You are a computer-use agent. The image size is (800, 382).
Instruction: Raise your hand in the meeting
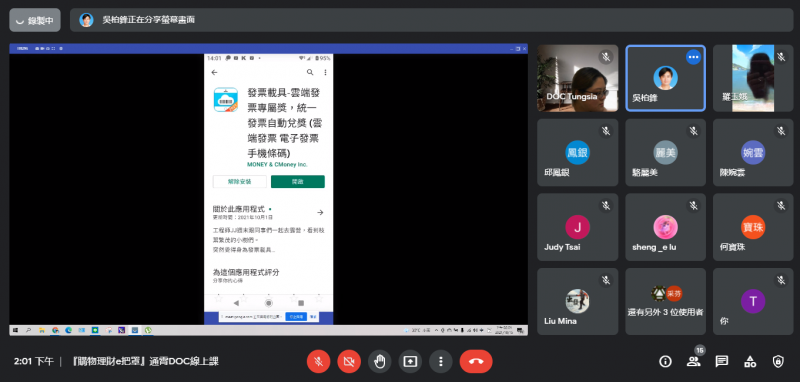pos(380,362)
